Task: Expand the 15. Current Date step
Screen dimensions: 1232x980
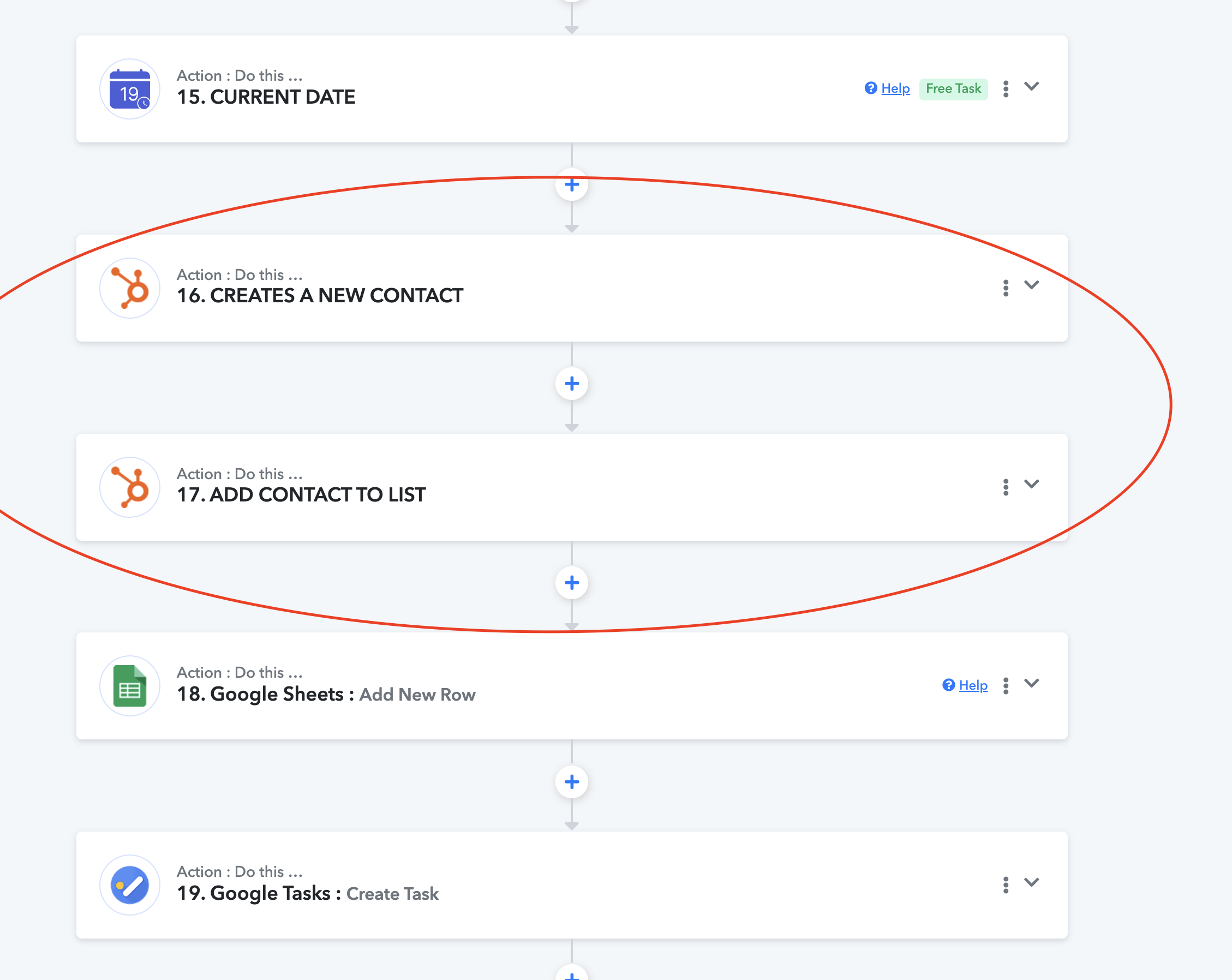Action: click(x=1031, y=87)
